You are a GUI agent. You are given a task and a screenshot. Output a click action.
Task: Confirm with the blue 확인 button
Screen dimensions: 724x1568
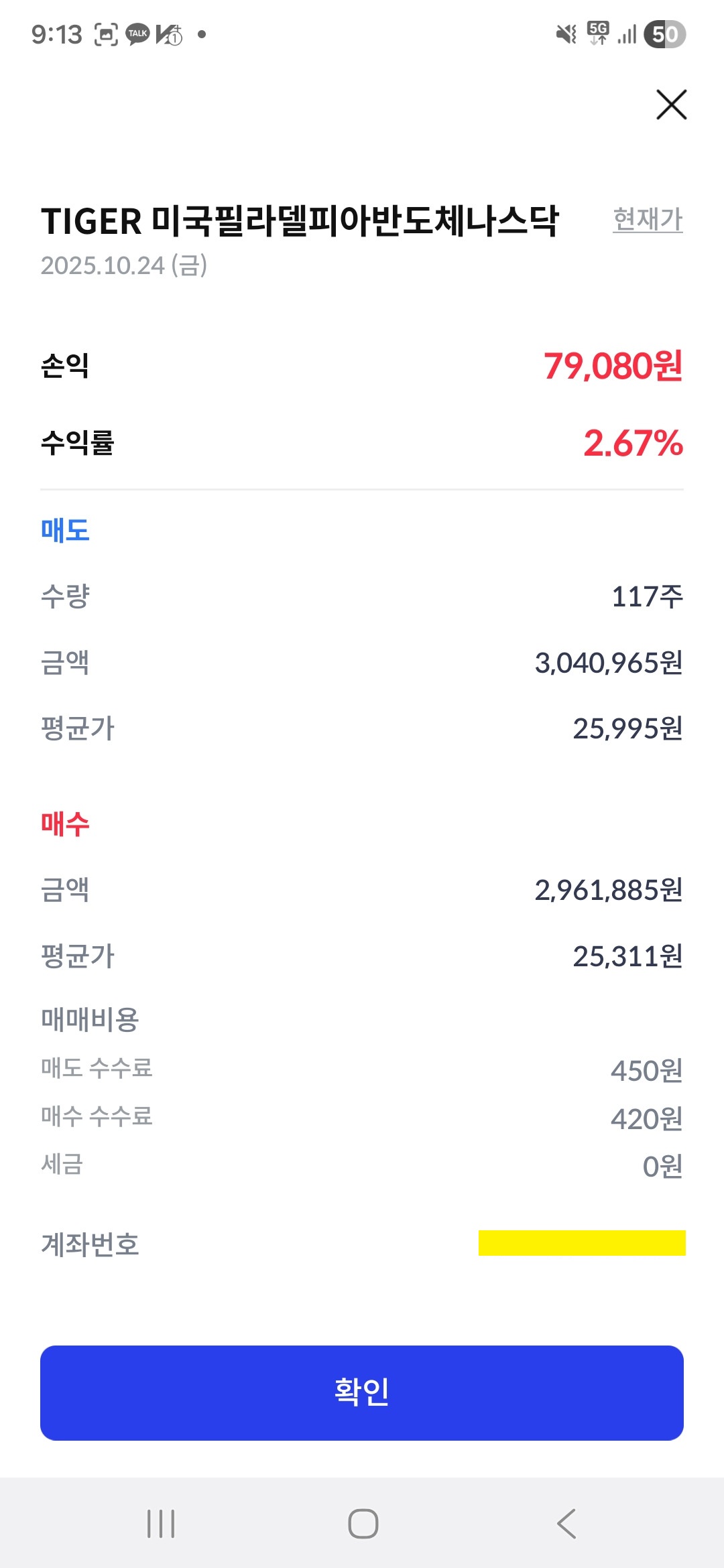(362, 1392)
